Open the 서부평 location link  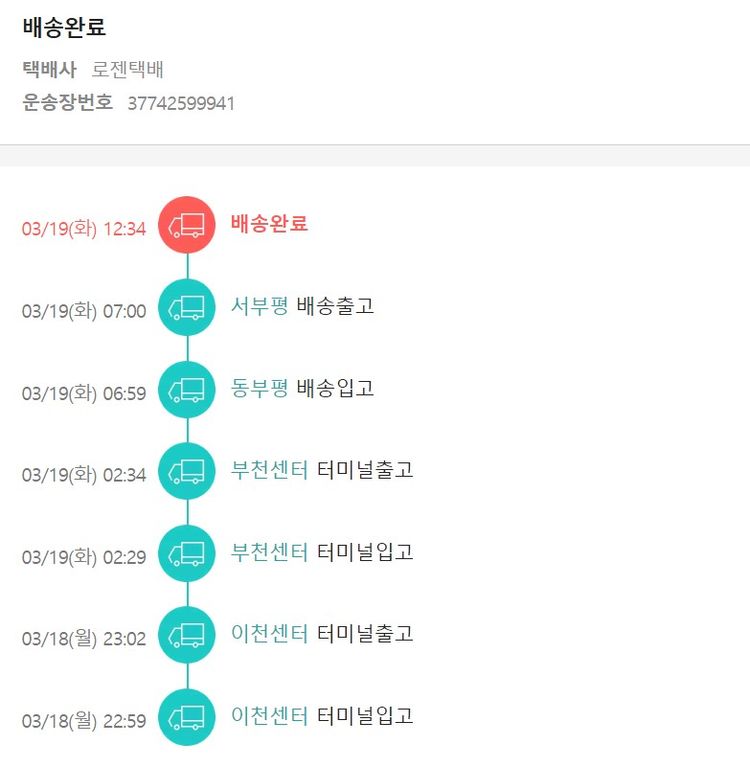click(x=259, y=306)
